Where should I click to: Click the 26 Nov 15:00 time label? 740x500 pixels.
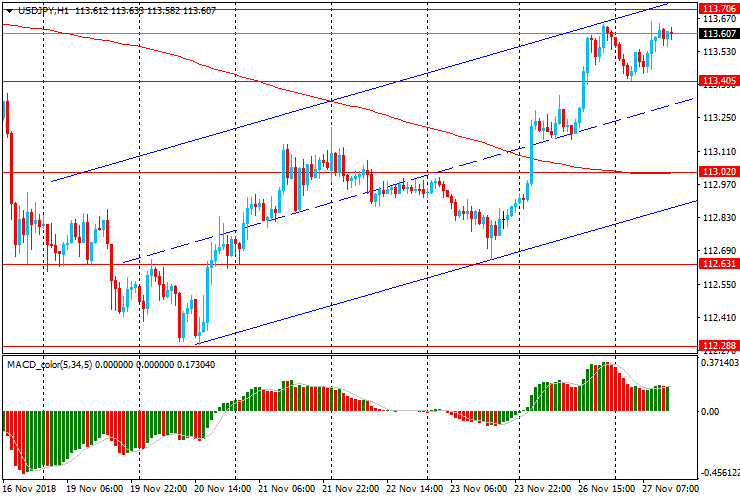tap(606, 488)
